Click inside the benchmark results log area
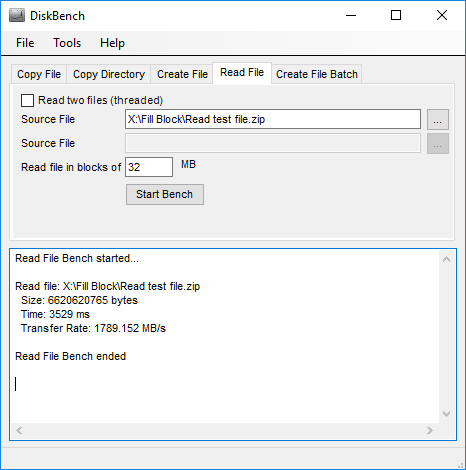This screenshot has width=466, height=470. pos(225,337)
